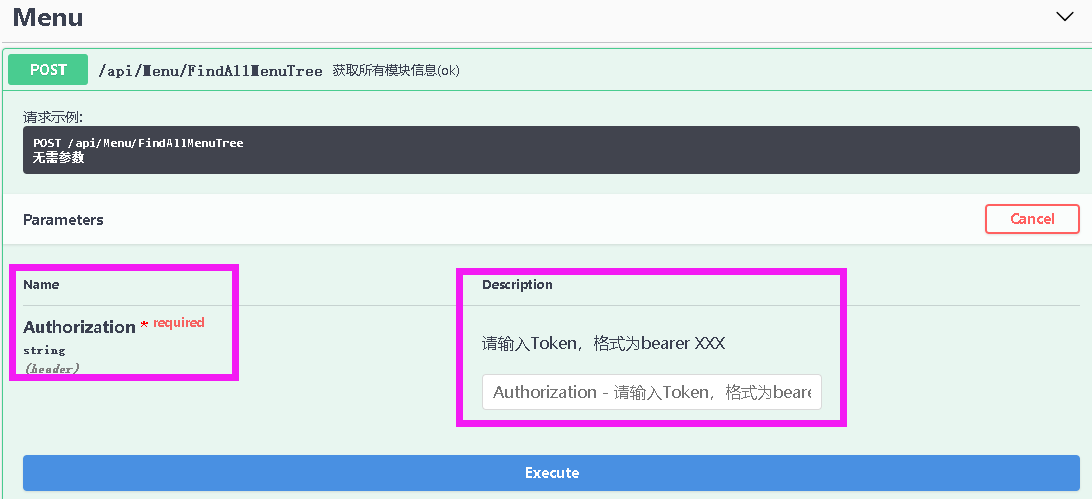Click the '(header)' location label
1092x499 pixels.
click(51, 368)
